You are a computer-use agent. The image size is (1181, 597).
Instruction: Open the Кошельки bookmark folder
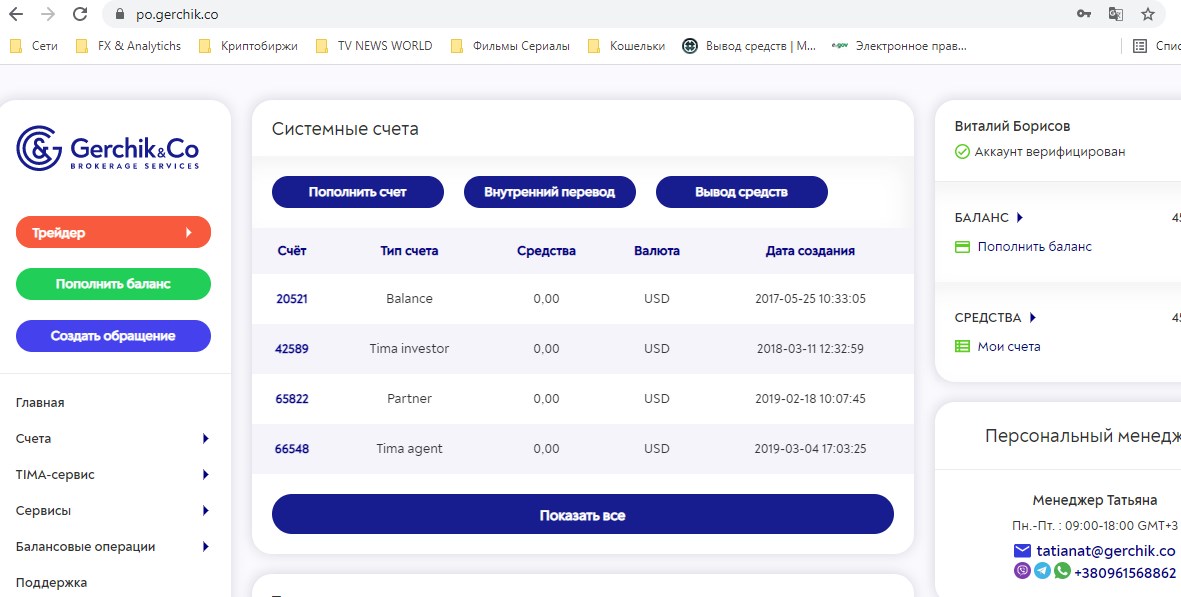click(x=627, y=46)
